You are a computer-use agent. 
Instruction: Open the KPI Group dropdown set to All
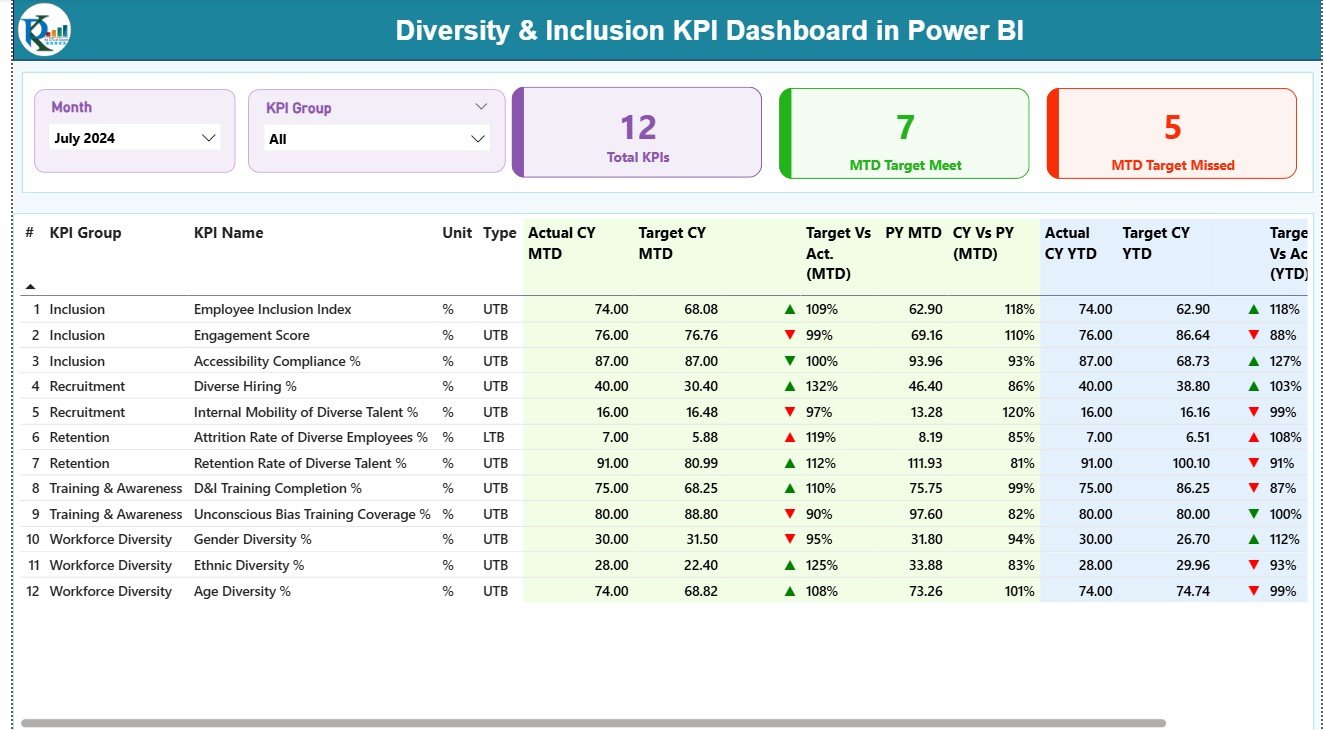pyautogui.click(x=376, y=137)
